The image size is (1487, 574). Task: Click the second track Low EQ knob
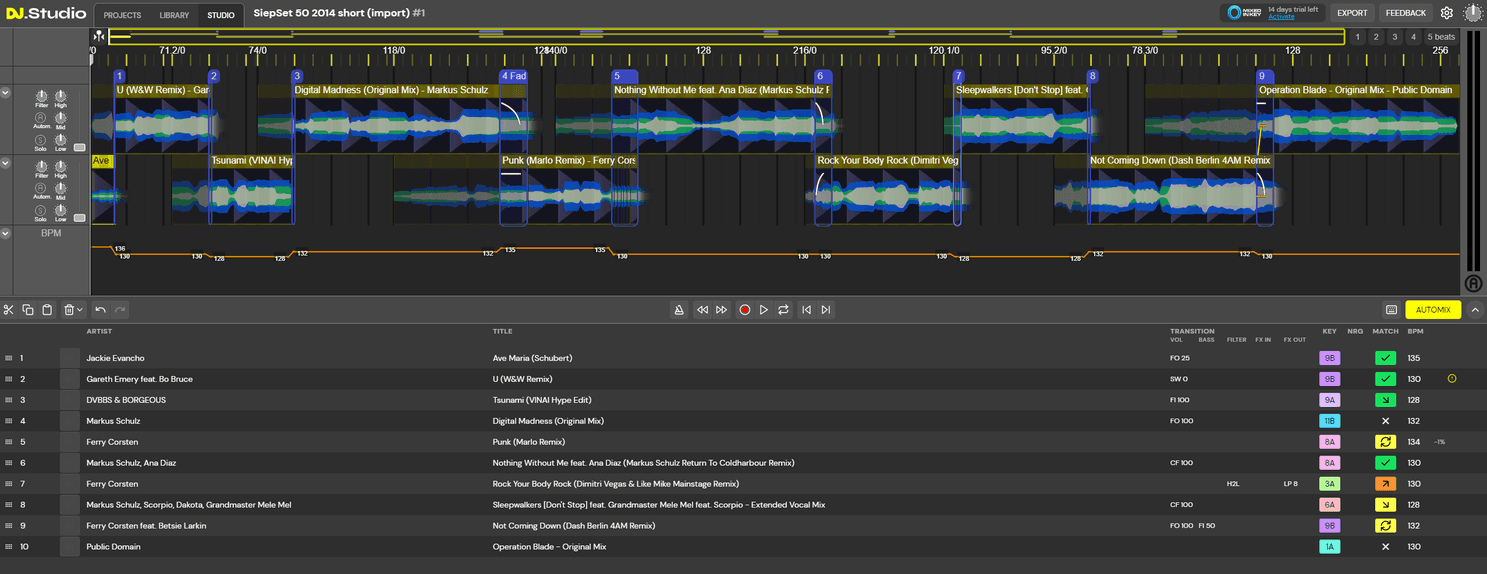tap(61, 210)
